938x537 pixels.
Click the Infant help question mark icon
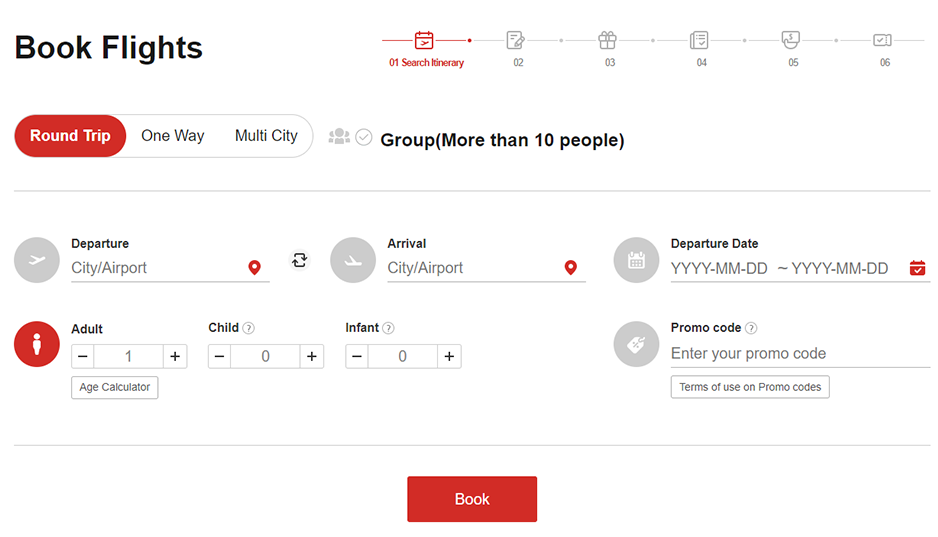388,328
